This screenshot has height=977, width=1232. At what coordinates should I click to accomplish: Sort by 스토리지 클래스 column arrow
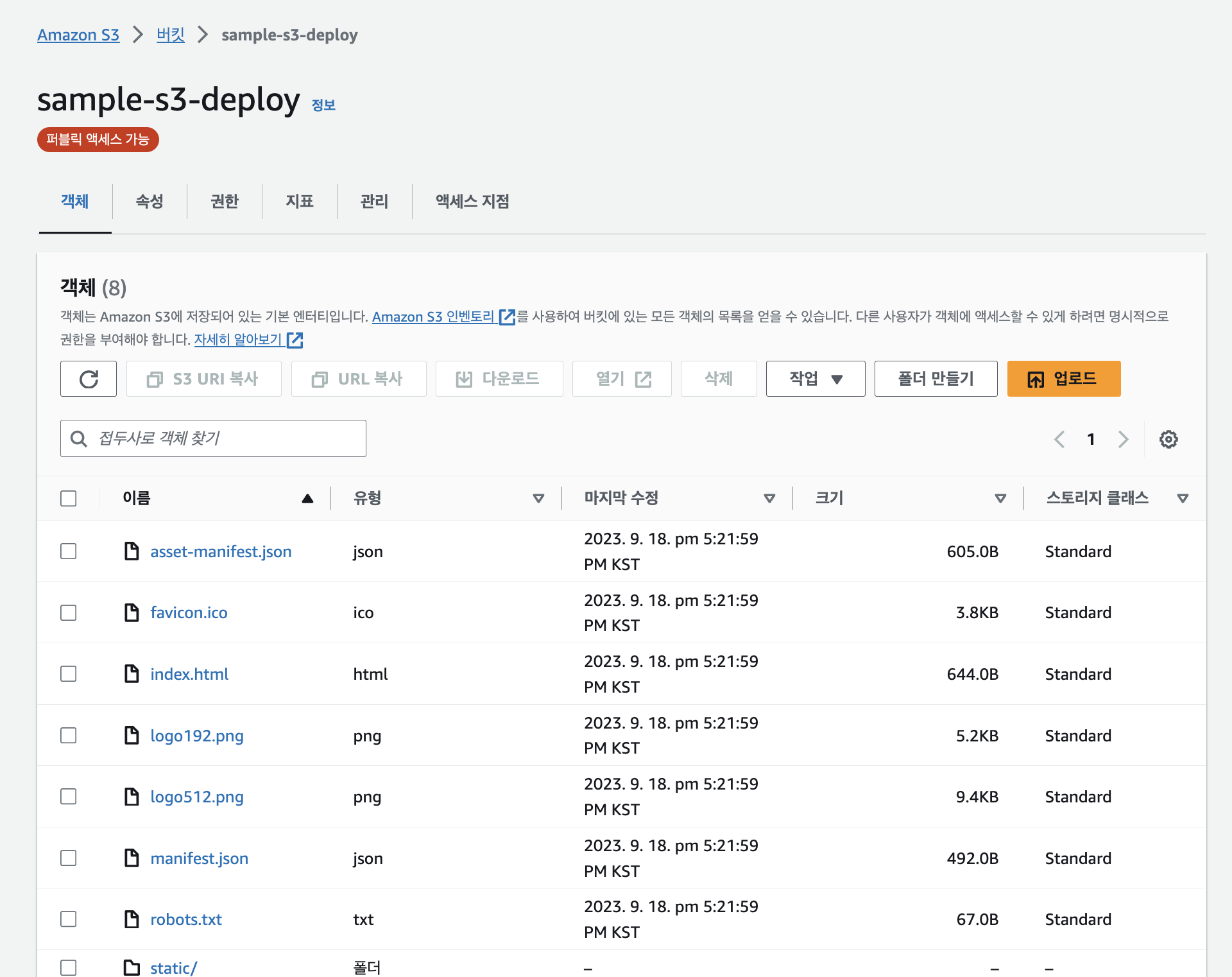coord(1183,498)
